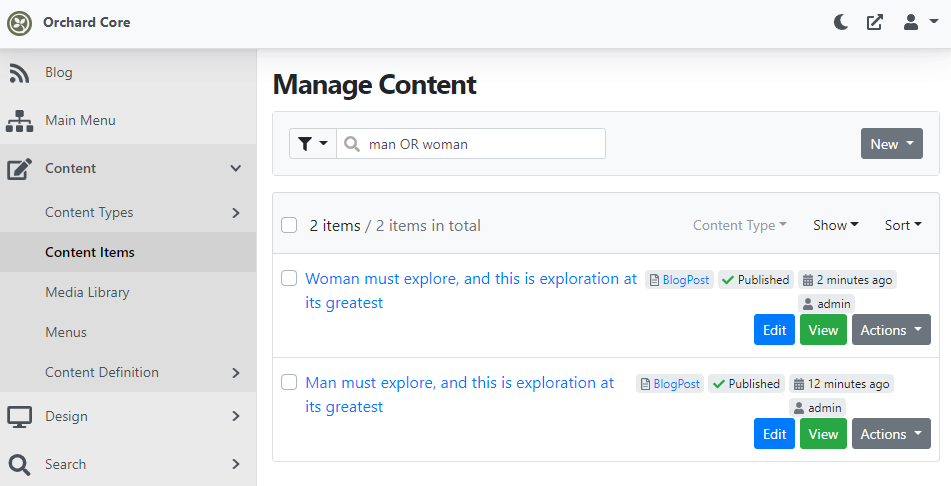
Task: Open the site via the external link icon
Action: pos(875,23)
